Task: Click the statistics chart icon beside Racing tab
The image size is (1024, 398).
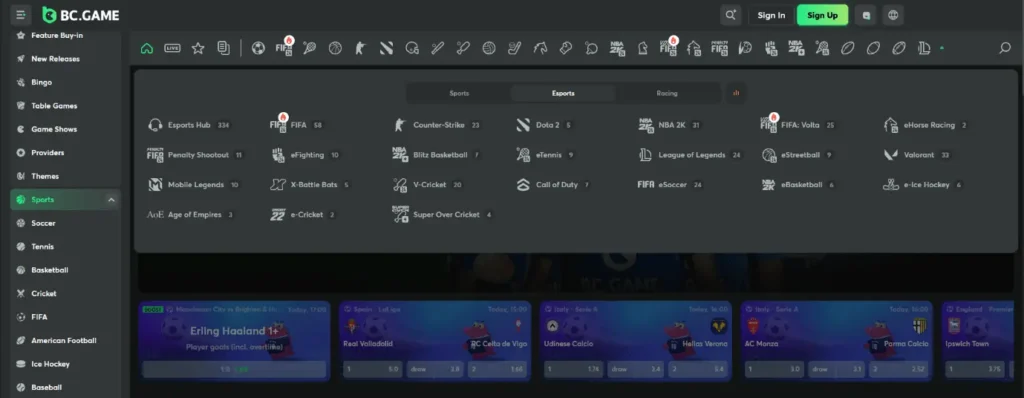Action: click(736, 93)
